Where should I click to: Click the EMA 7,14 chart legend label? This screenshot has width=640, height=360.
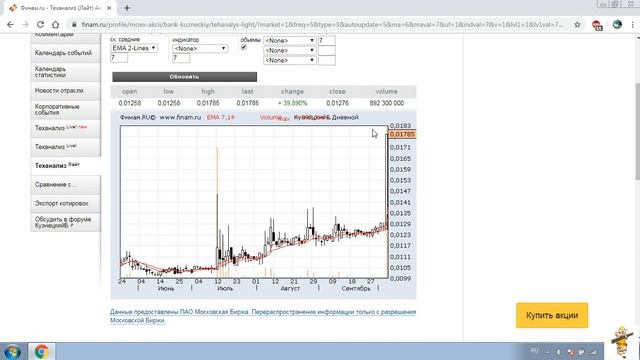coord(220,117)
